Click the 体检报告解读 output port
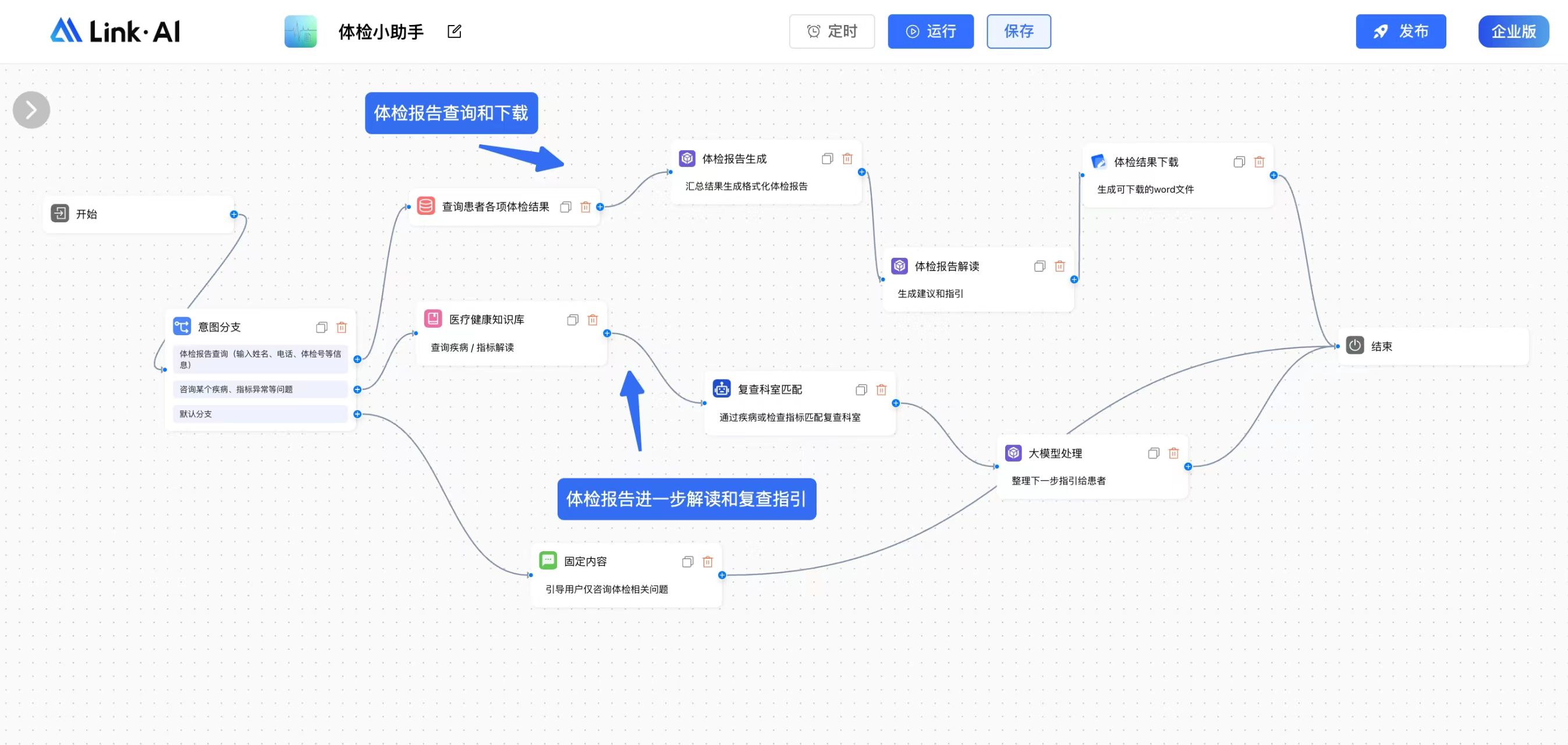 (x=1074, y=279)
